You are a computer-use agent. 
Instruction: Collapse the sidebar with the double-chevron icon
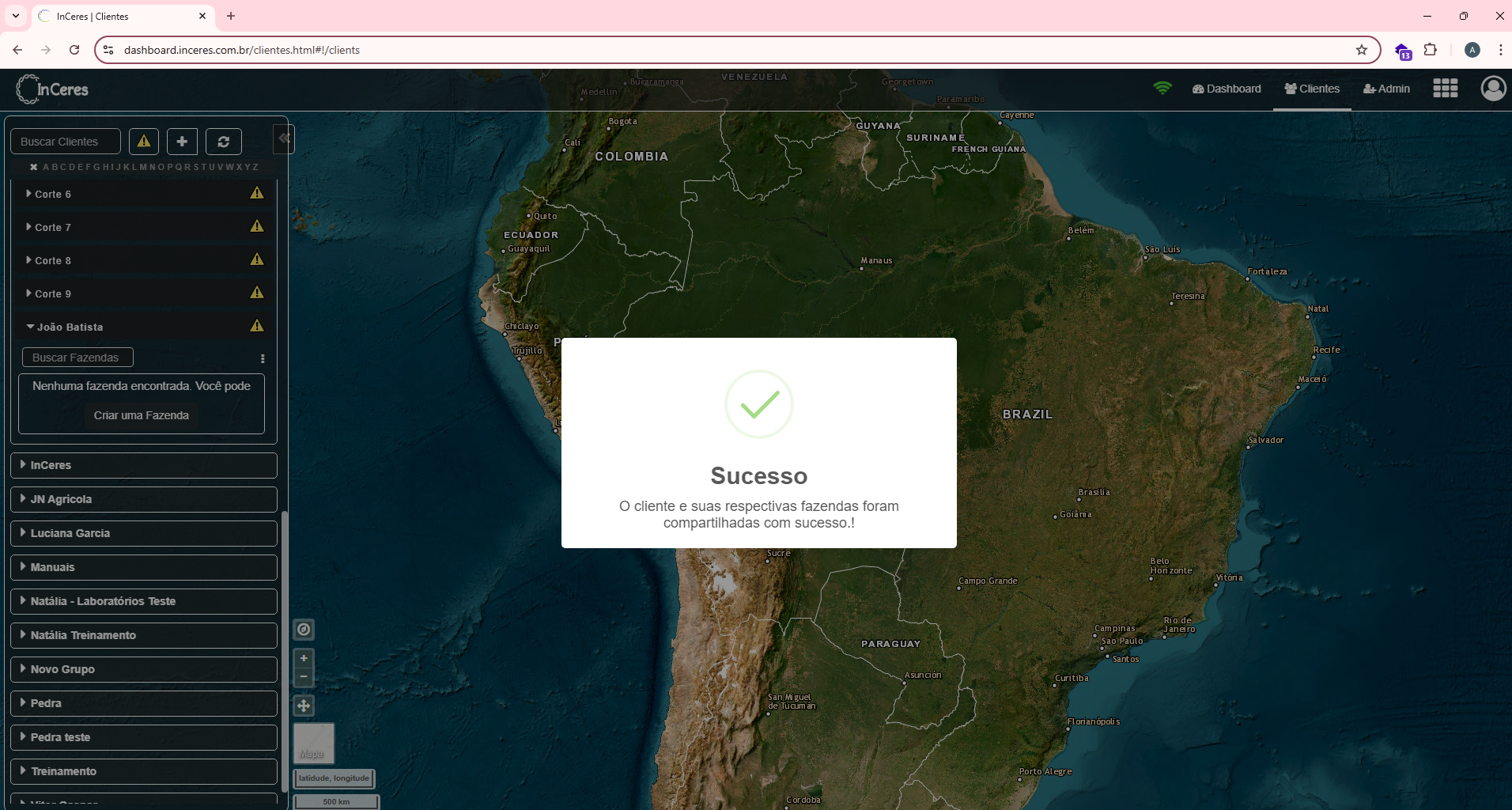pyautogui.click(x=284, y=138)
